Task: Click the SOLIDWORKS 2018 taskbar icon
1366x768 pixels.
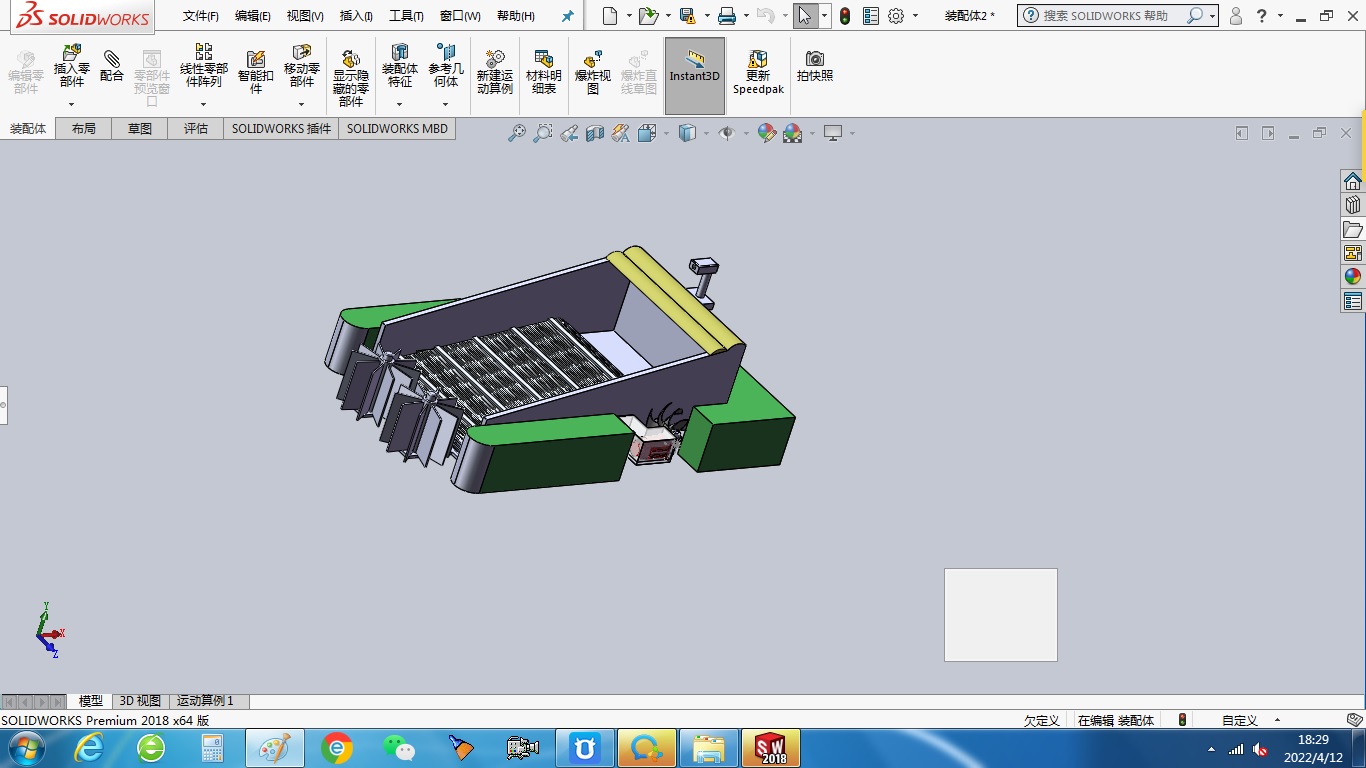Action: coord(771,748)
